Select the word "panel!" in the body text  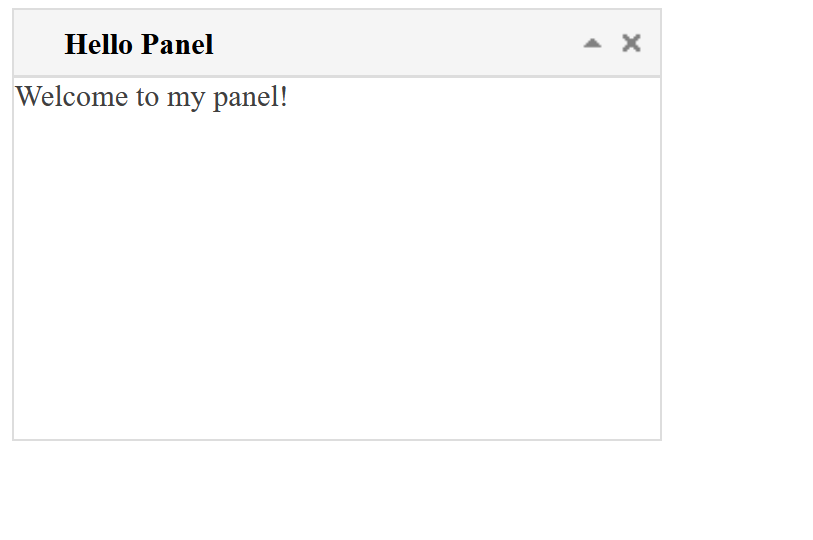pos(250,98)
